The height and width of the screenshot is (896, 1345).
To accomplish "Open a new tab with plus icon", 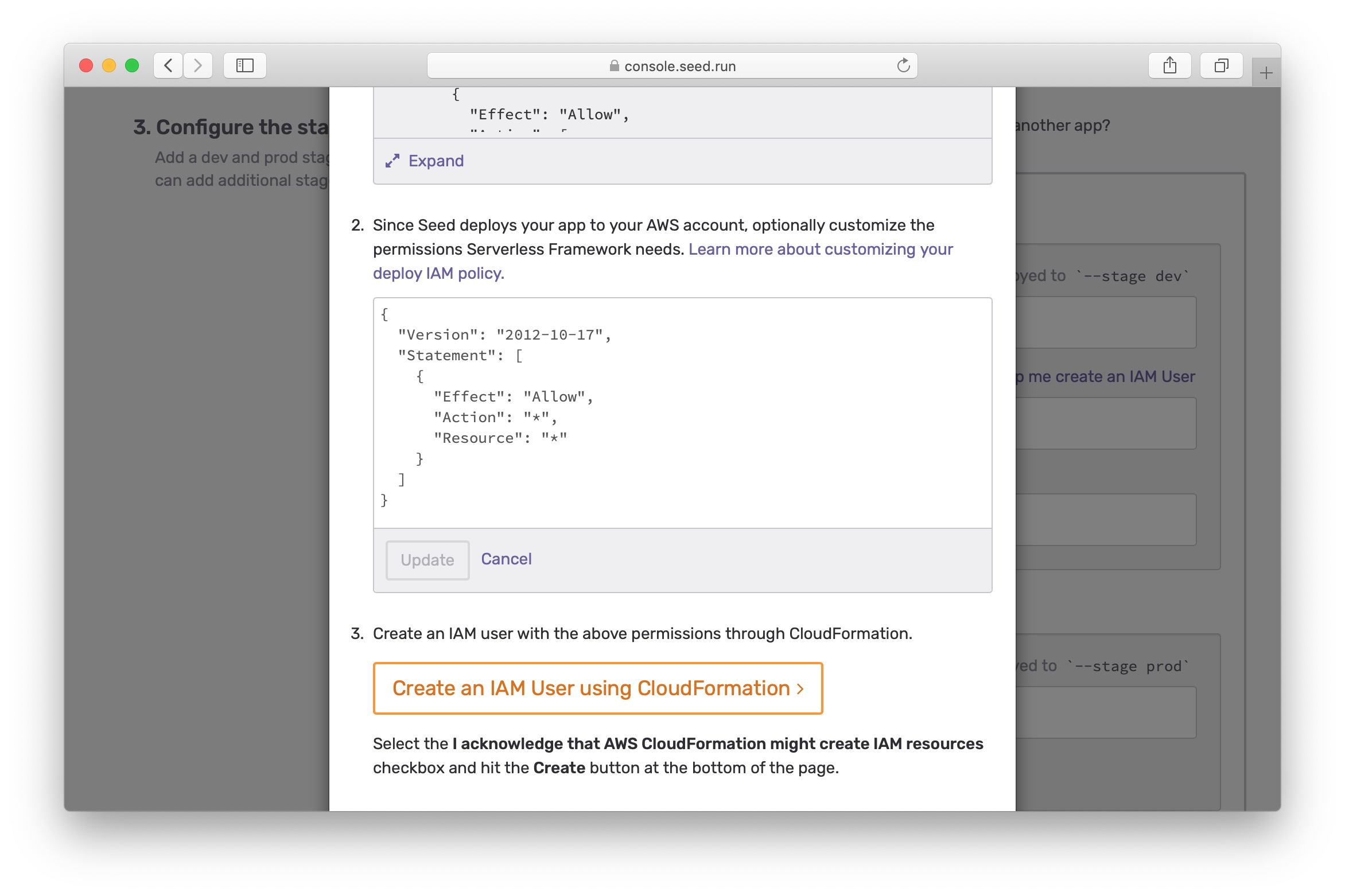I will [x=1266, y=73].
